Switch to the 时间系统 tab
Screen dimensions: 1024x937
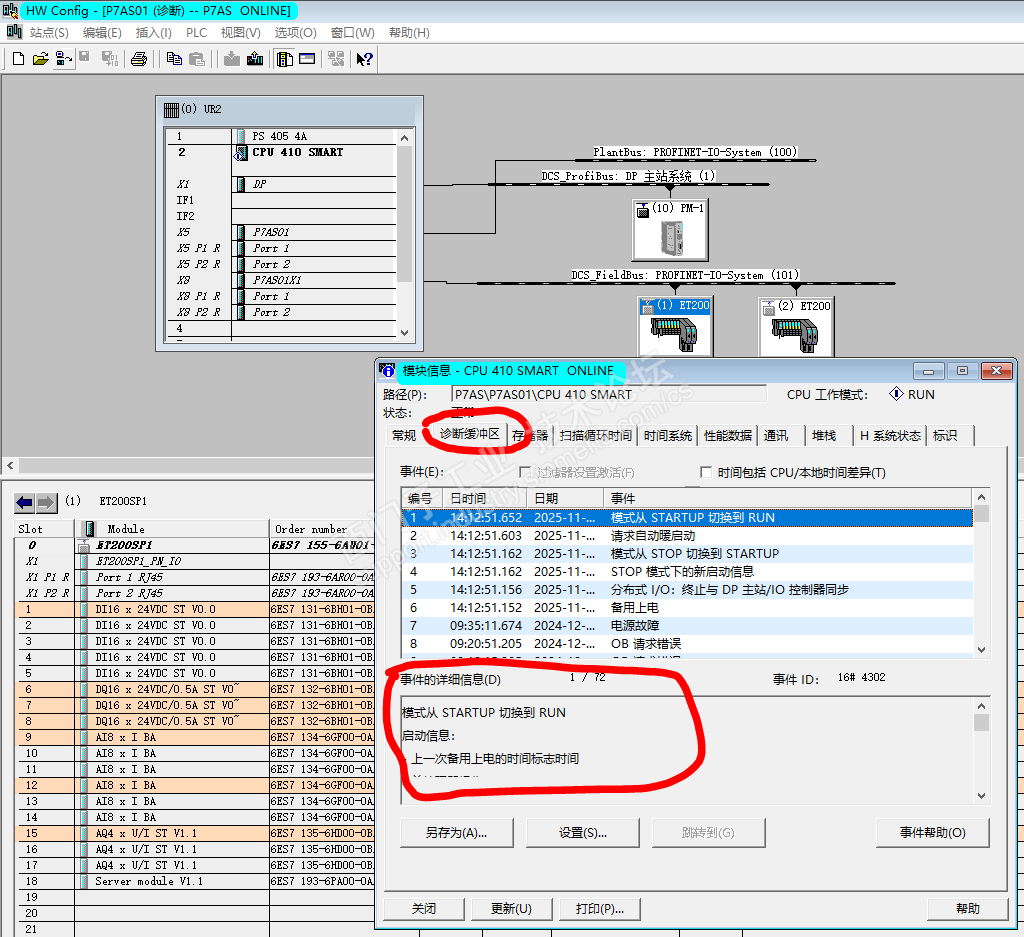[667, 436]
